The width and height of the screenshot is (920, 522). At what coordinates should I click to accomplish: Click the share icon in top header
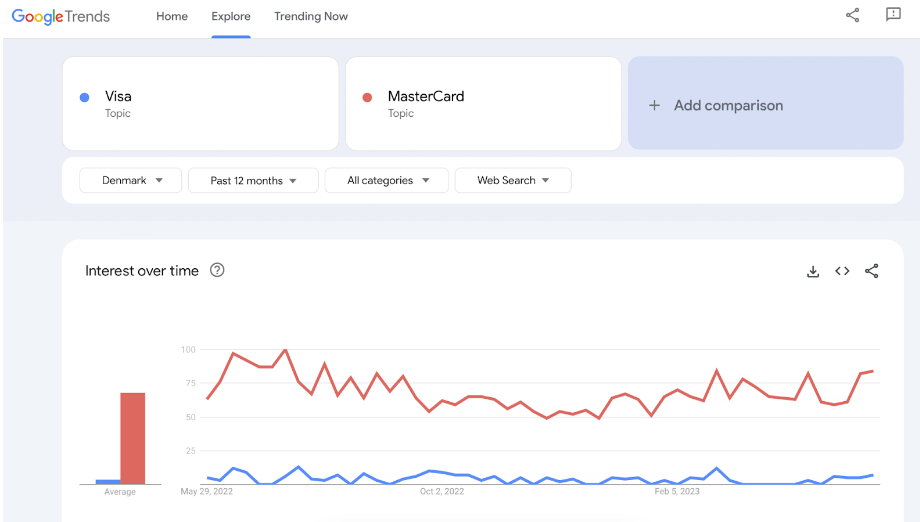852,15
